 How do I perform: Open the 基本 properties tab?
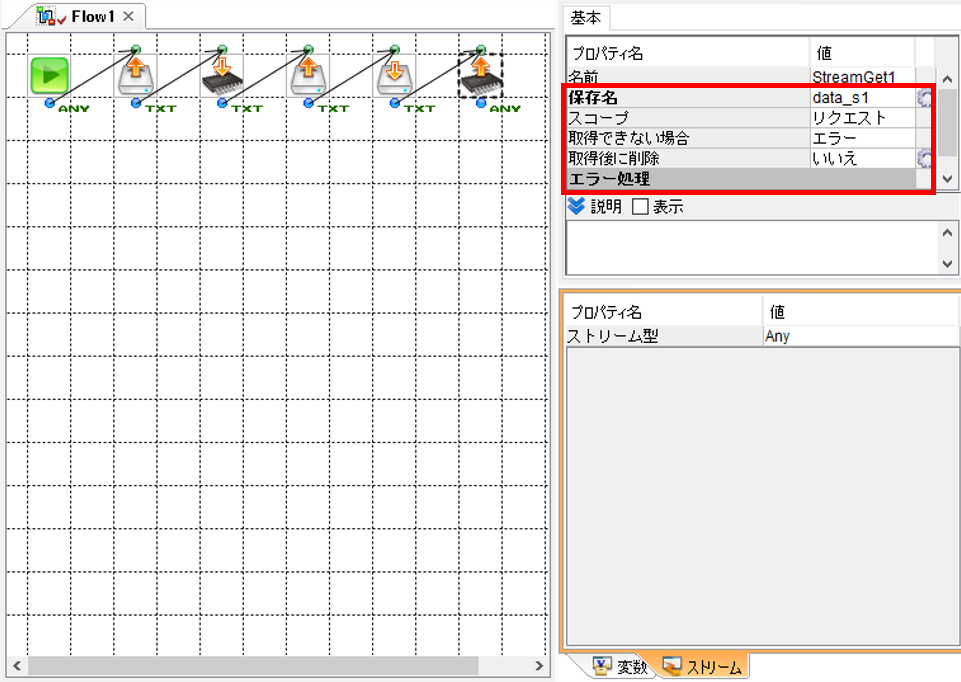point(585,18)
